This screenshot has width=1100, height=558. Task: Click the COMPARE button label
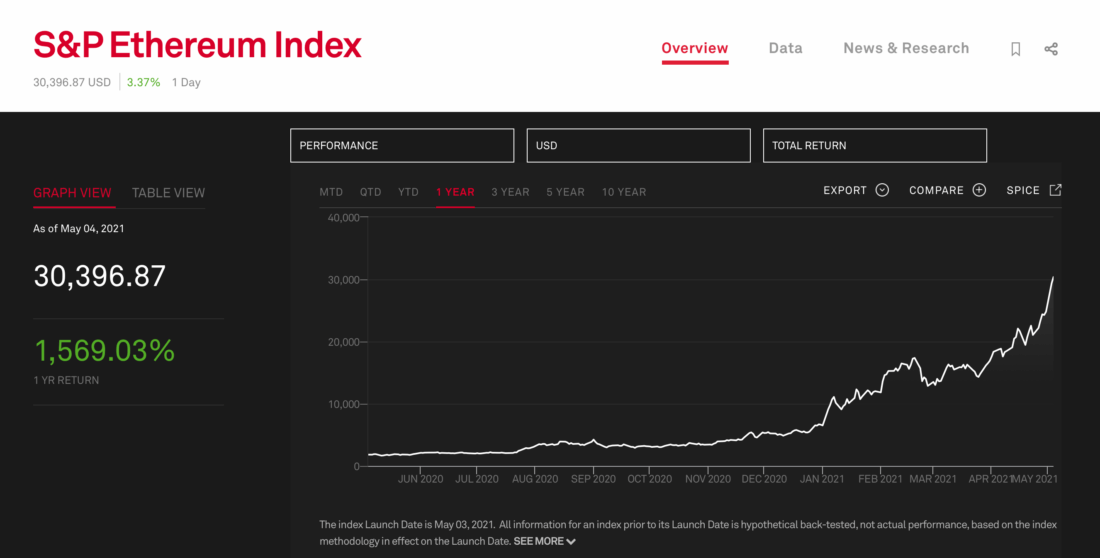point(937,190)
